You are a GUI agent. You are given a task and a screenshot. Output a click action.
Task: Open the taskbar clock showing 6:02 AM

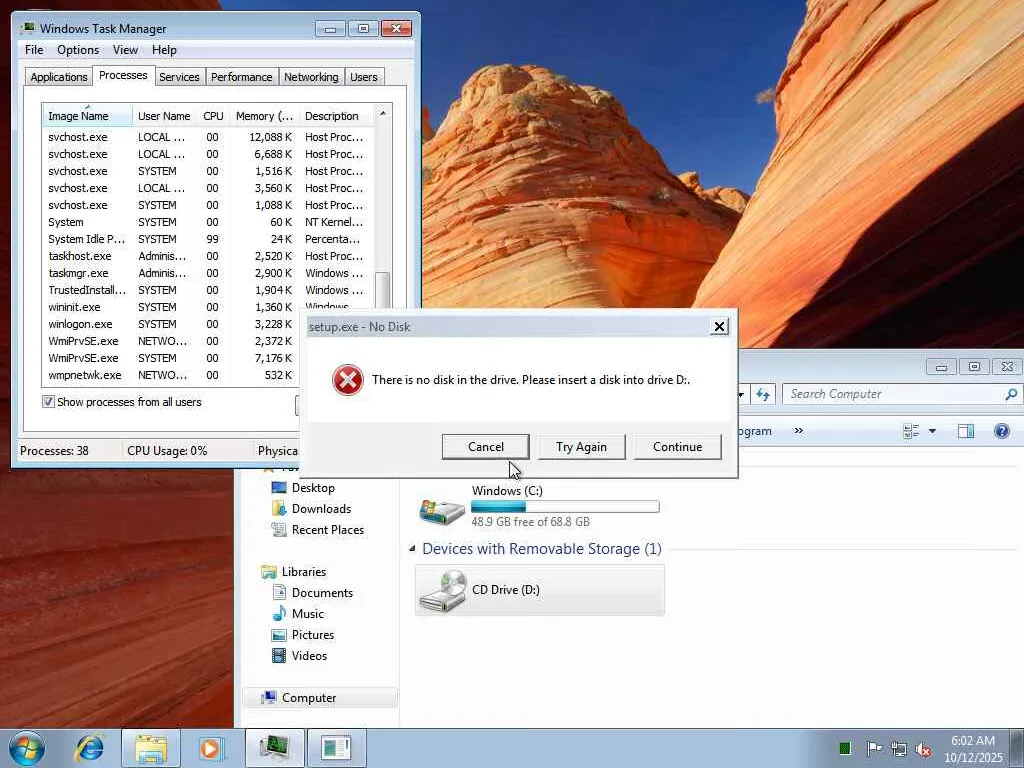point(972,749)
